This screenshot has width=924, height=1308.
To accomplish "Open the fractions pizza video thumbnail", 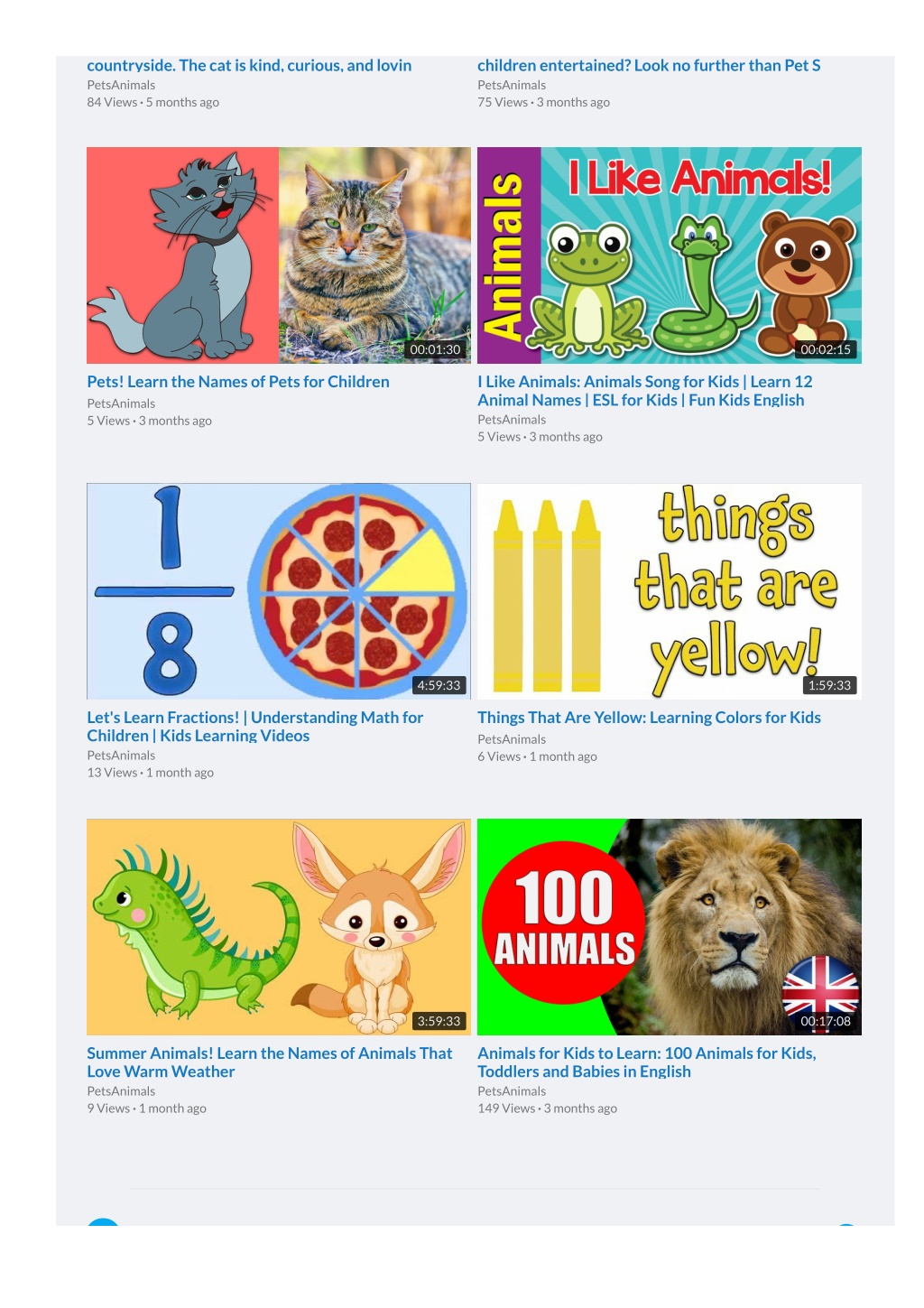I will click(x=279, y=591).
